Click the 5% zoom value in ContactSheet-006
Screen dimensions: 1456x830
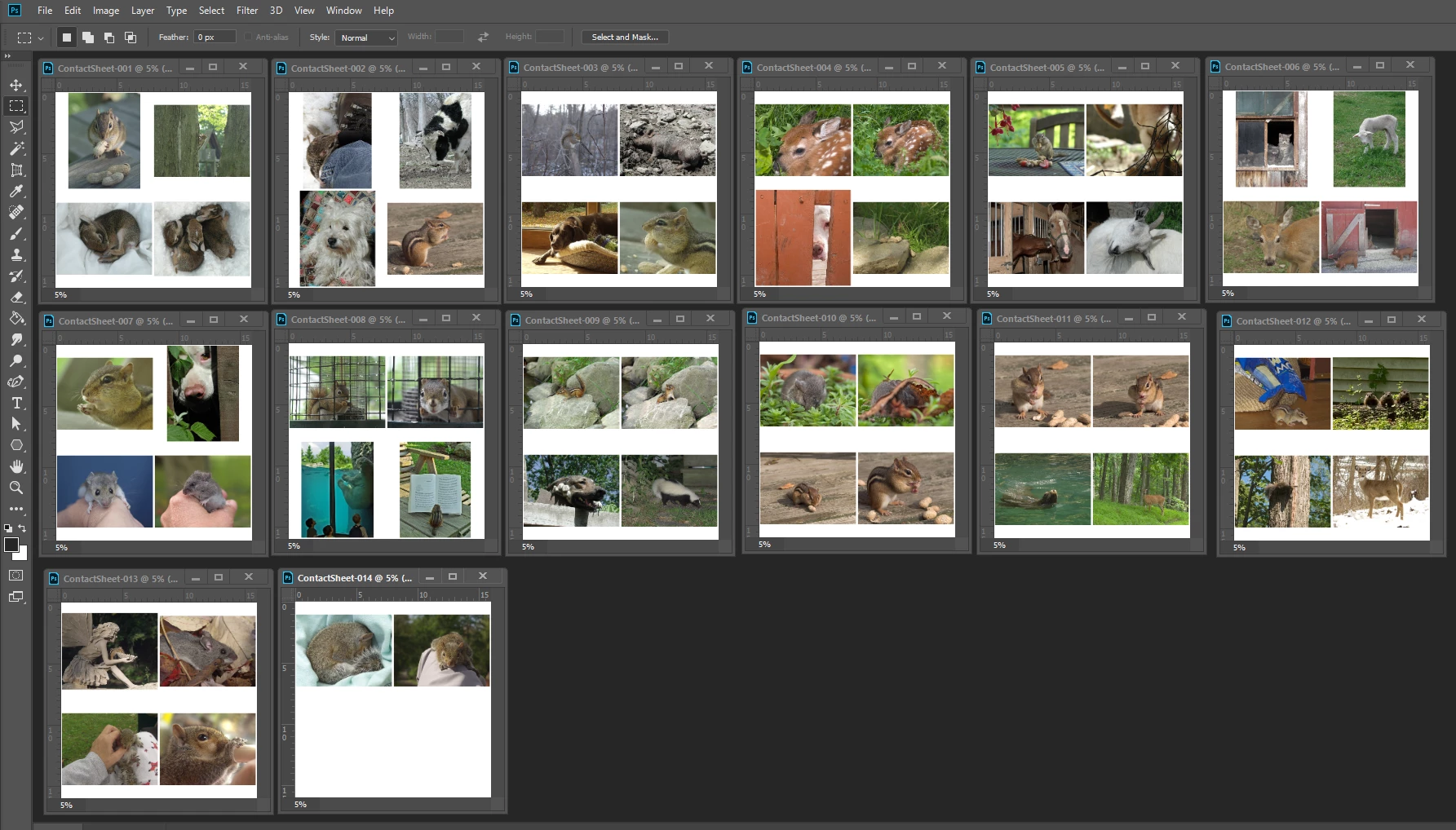[x=1228, y=294]
